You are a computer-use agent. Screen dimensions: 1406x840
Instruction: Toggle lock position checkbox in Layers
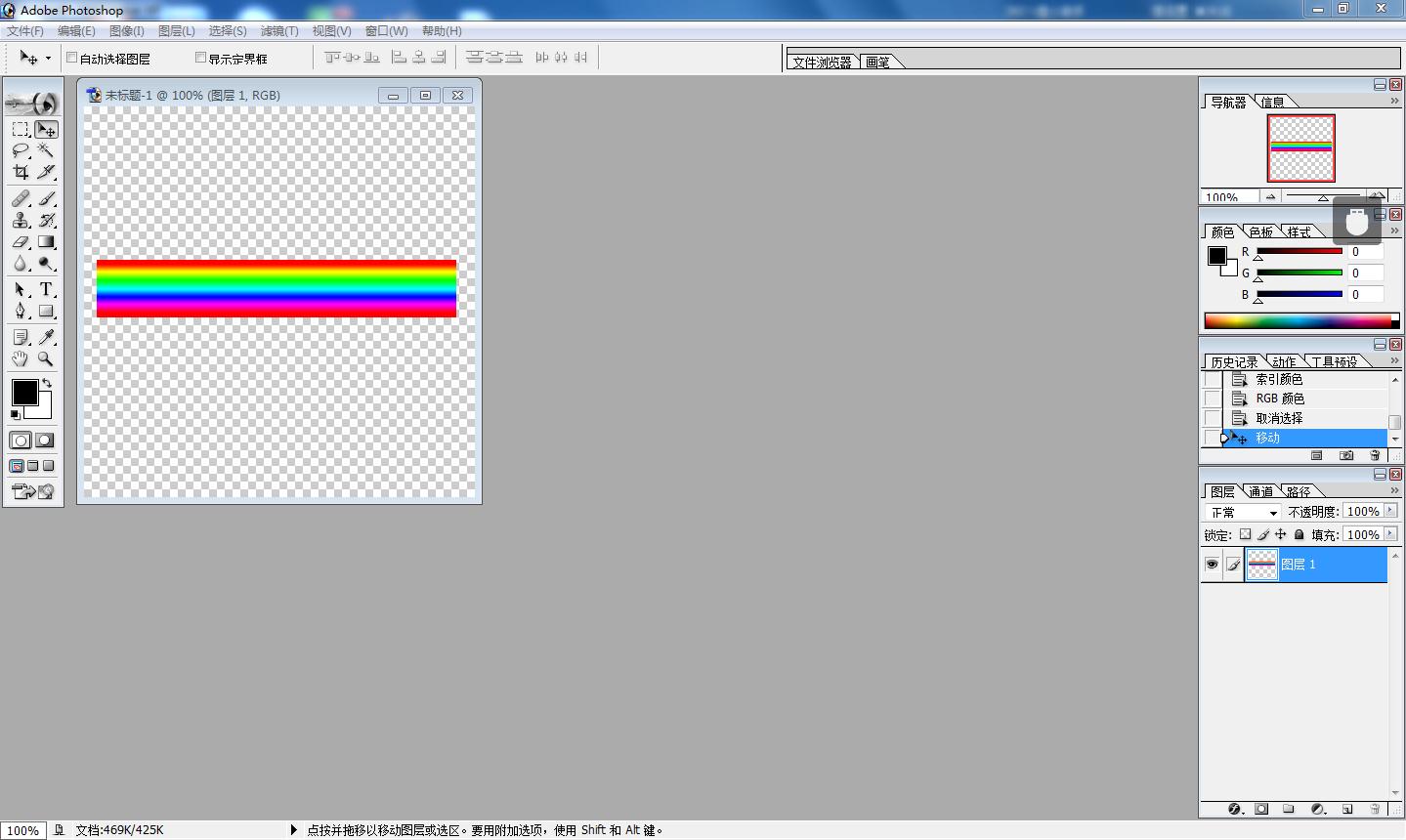click(1281, 534)
